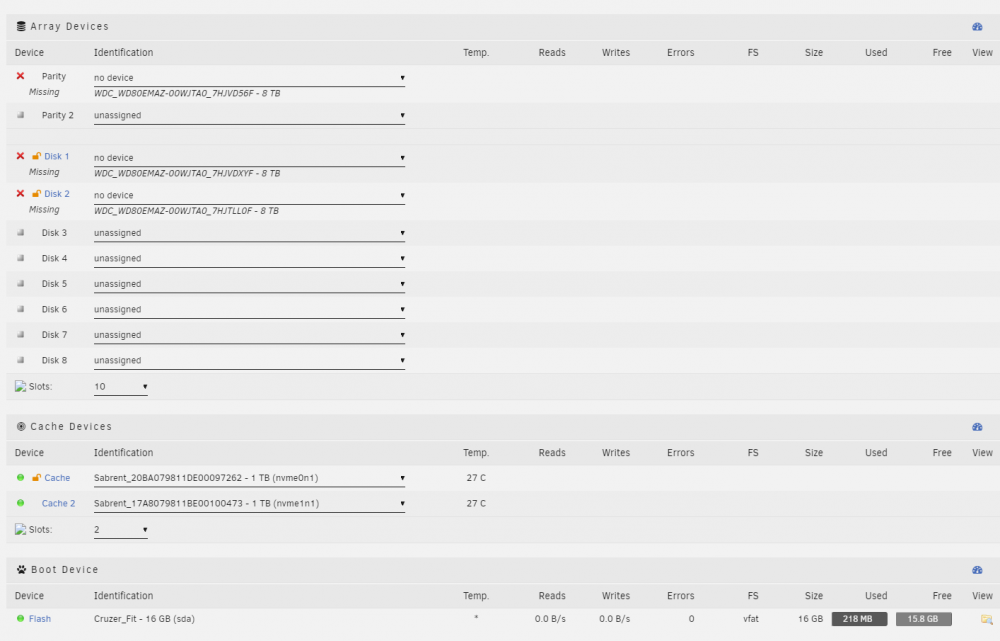This screenshot has height=641, width=1000.
Task: Open the Disk 6 unassigned dropdown
Action: pos(249,309)
